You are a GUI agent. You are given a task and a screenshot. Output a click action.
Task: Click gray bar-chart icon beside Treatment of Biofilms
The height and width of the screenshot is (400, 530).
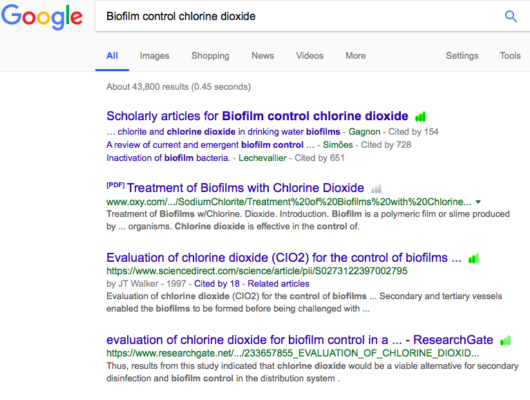click(x=376, y=189)
